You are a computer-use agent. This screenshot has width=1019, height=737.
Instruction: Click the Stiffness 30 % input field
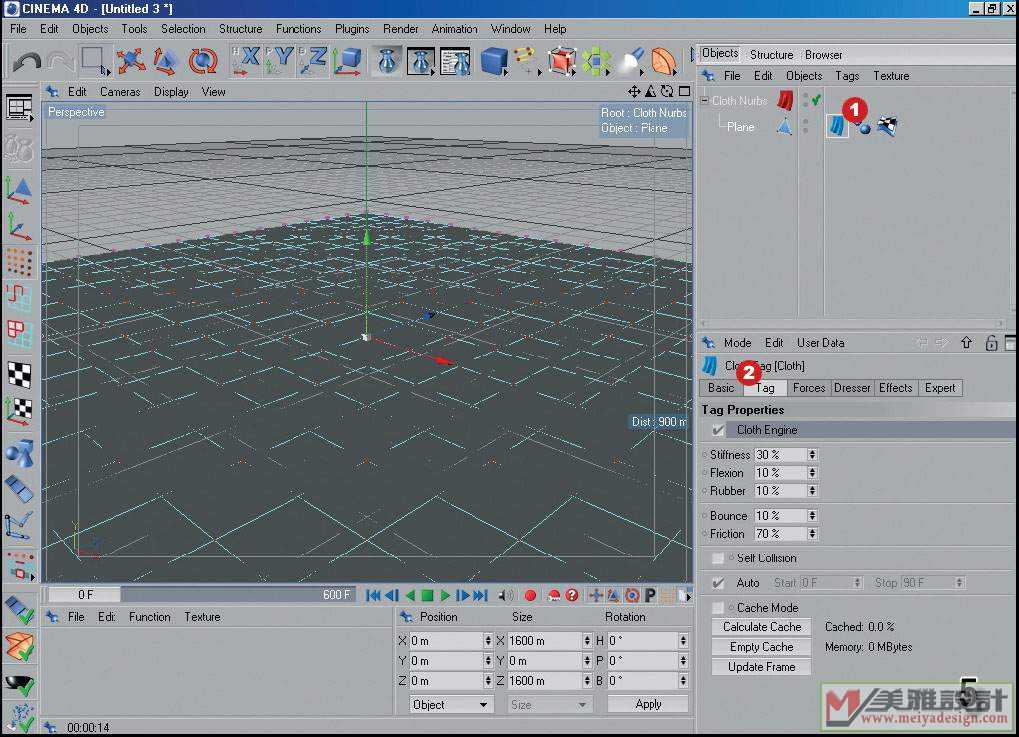tap(781, 454)
